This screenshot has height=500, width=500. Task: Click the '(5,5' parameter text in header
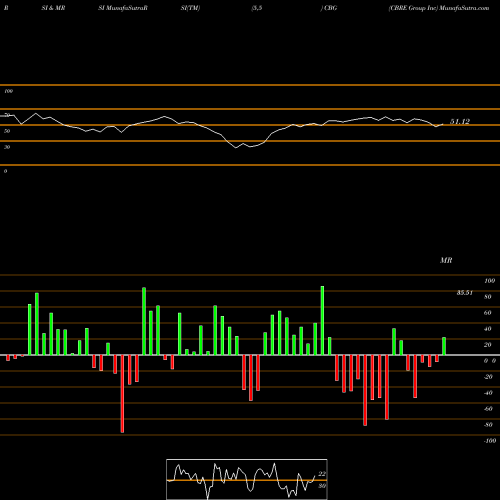point(257,8)
